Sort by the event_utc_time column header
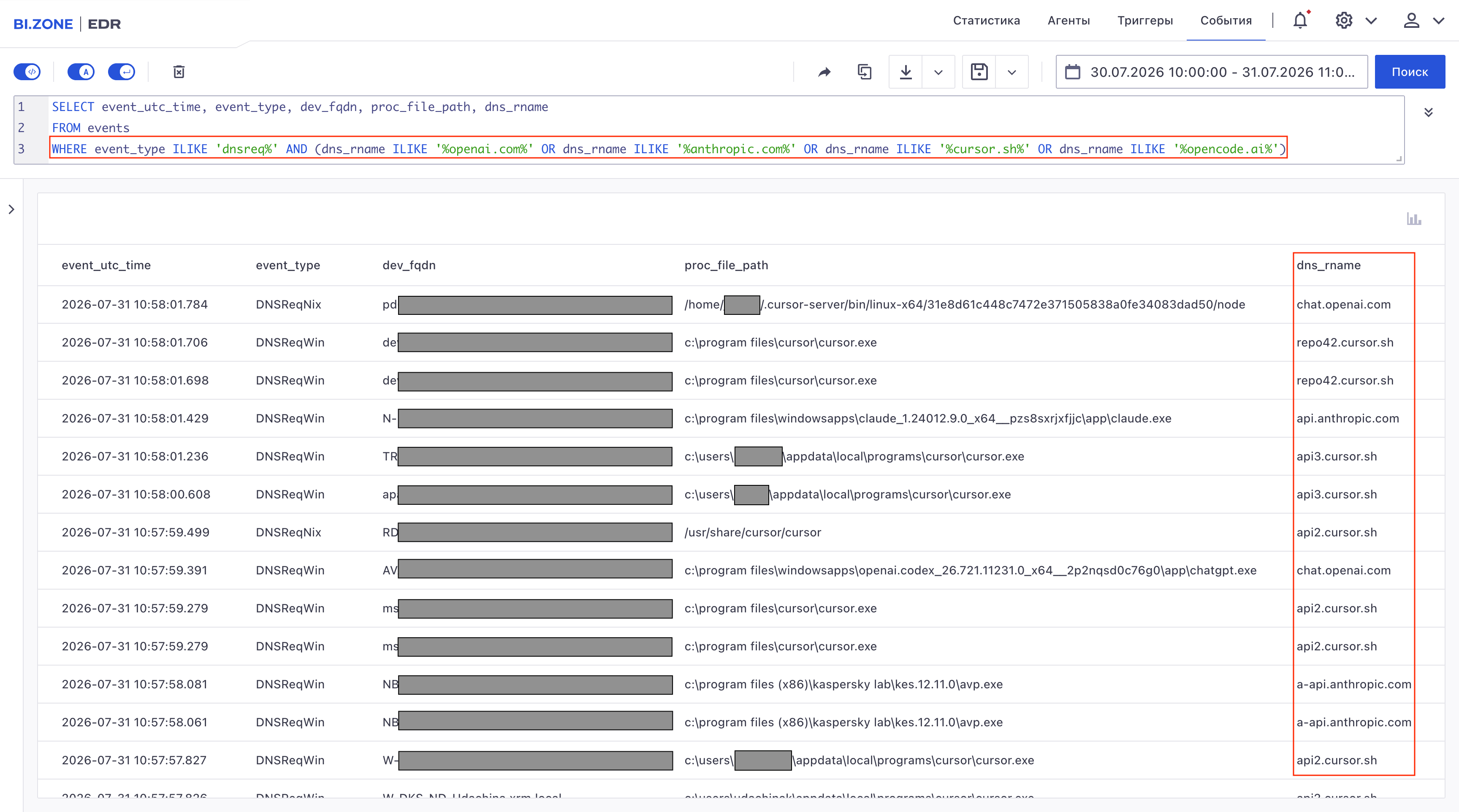Screen dimensions: 1459x812 [106, 265]
